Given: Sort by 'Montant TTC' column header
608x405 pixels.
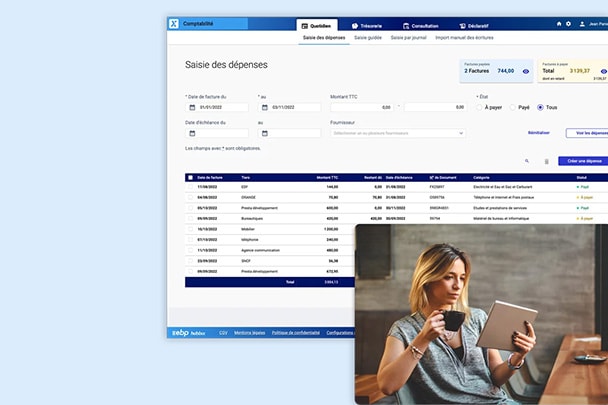Looking at the screenshot, I should coord(327,178).
